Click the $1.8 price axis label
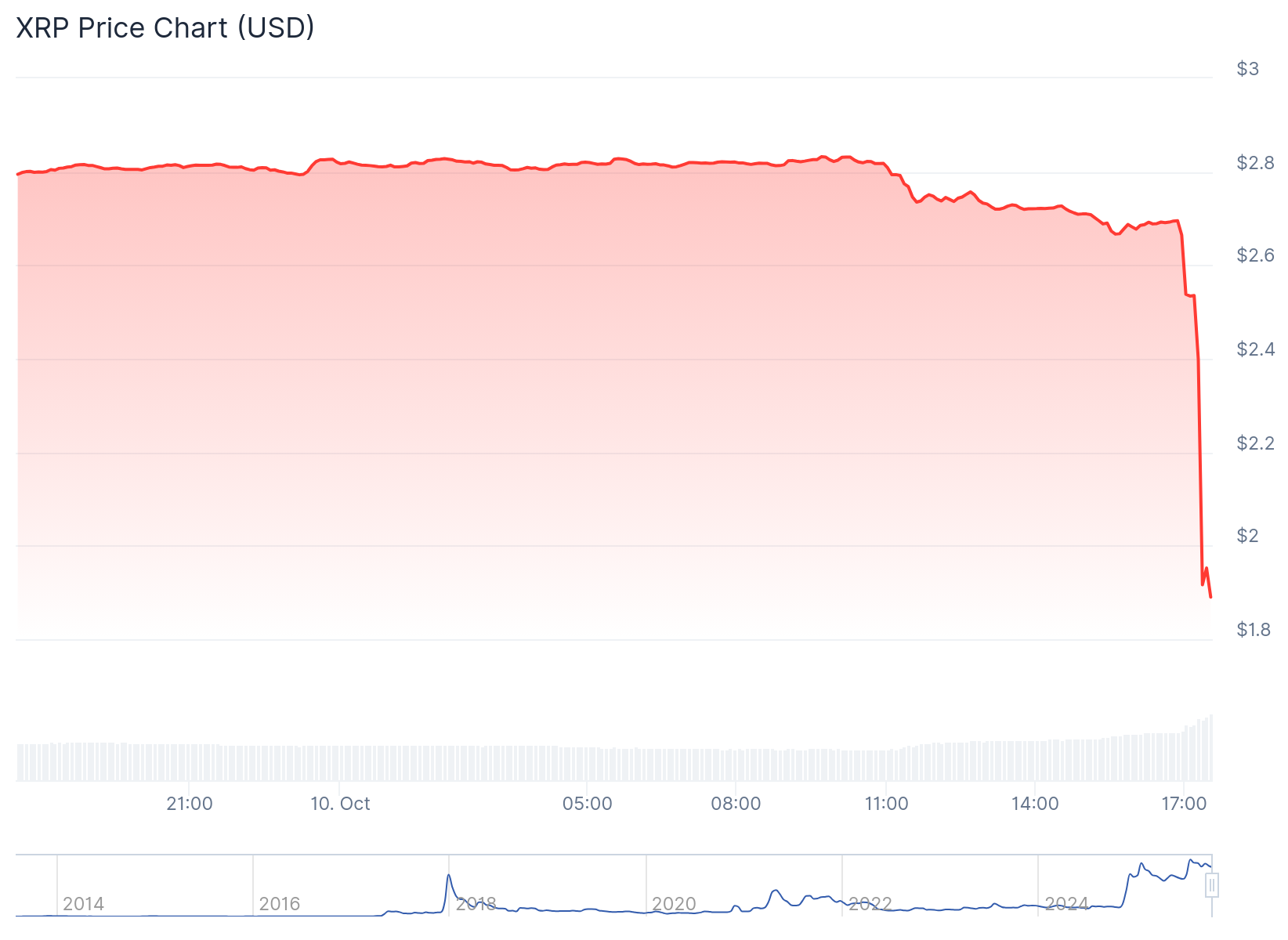The width and height of the screenshot is (1288, 940). 1253,630
